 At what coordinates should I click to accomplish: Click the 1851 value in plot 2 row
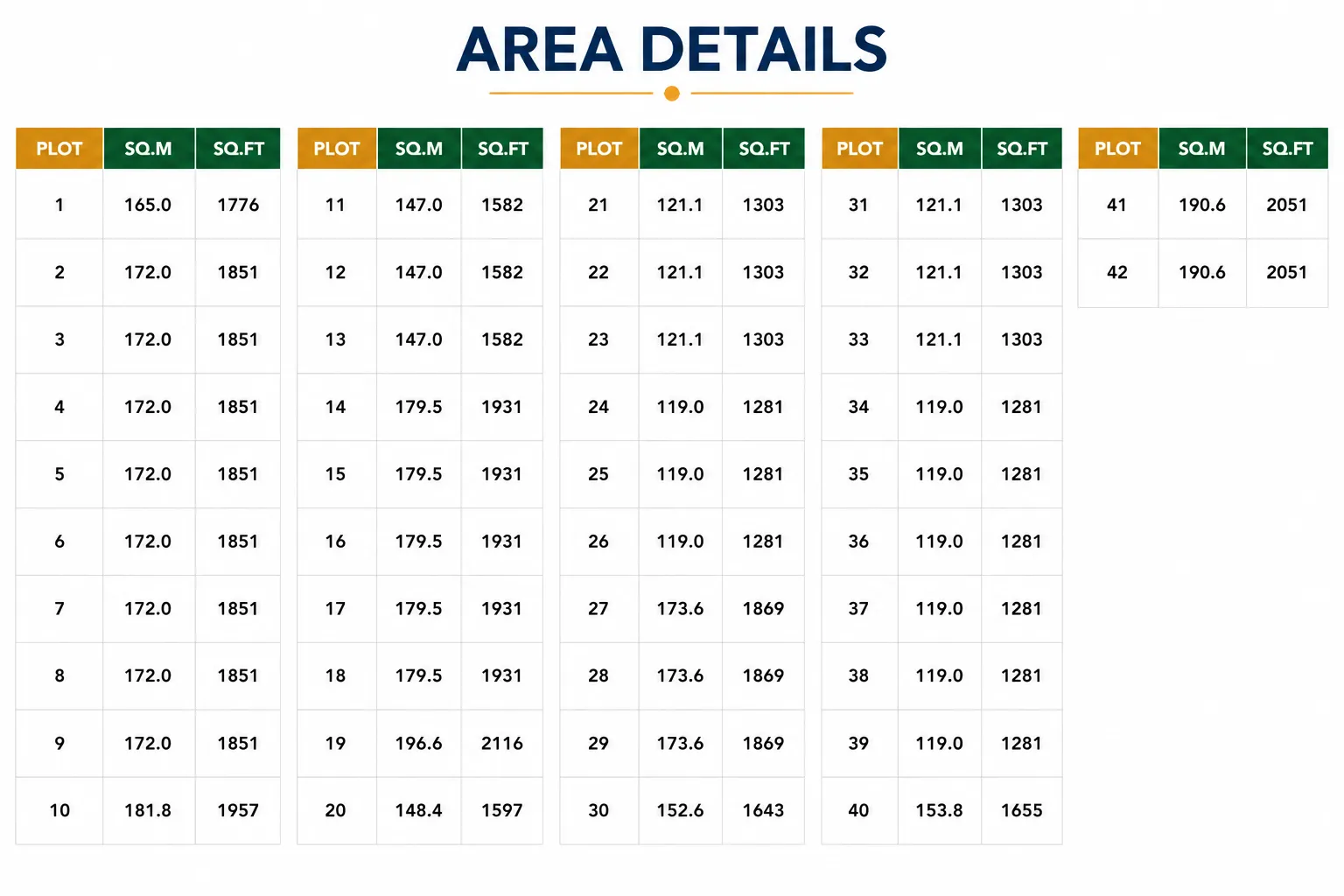tap(238, 272)
